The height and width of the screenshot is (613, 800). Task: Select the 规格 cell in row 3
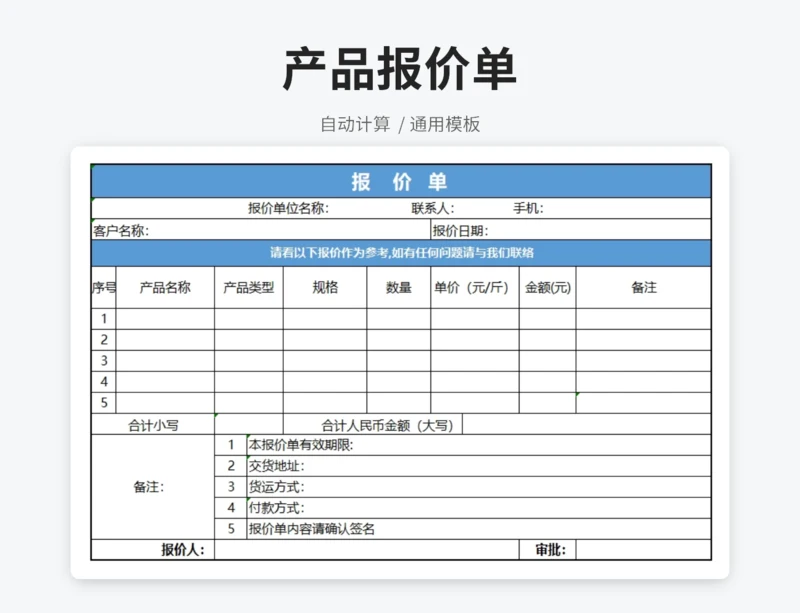tap(325, 361)
